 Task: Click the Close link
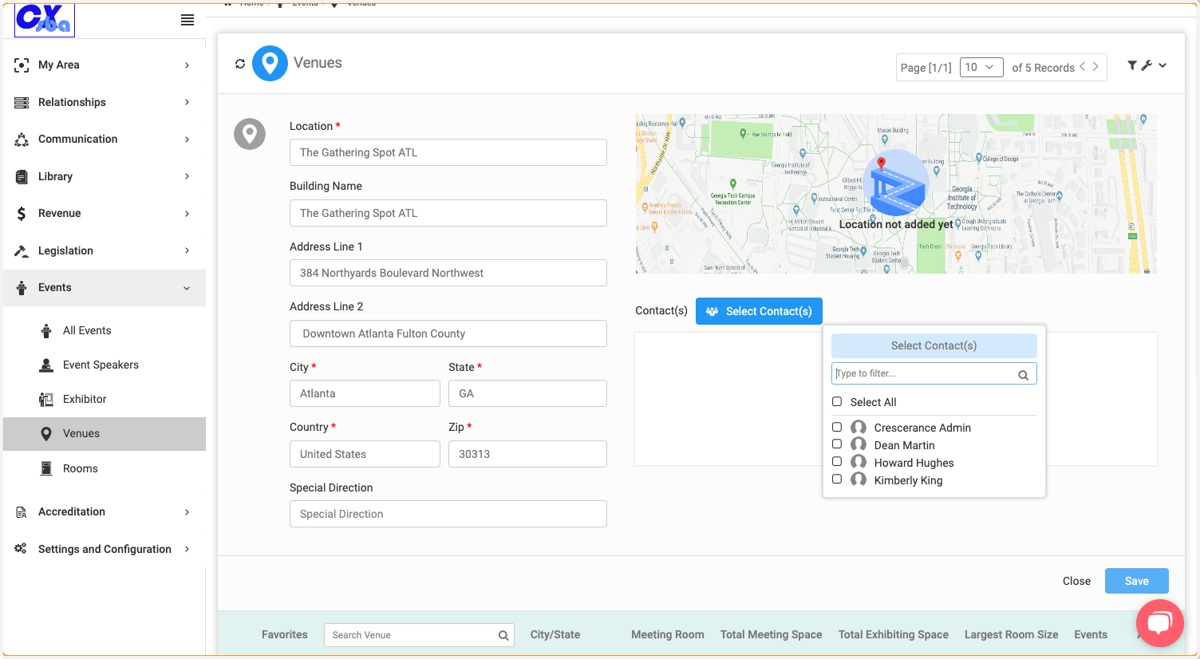point(1077,581)
